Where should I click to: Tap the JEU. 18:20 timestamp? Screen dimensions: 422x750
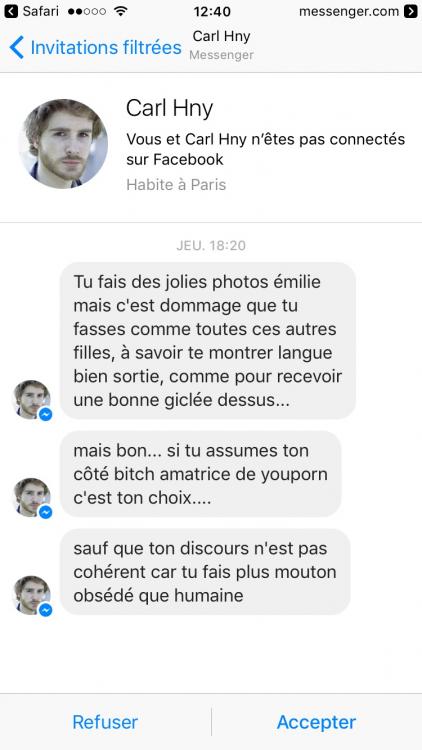tap(211, 246)
